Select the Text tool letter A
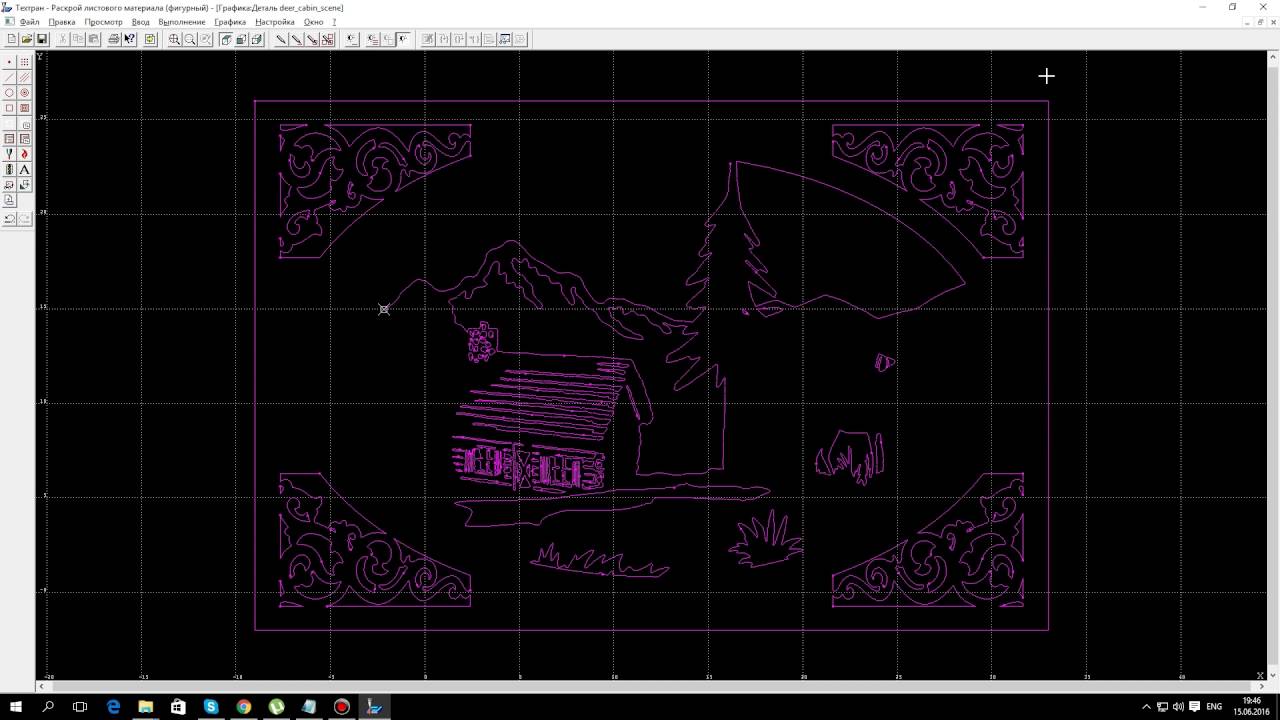 point(25,170)
